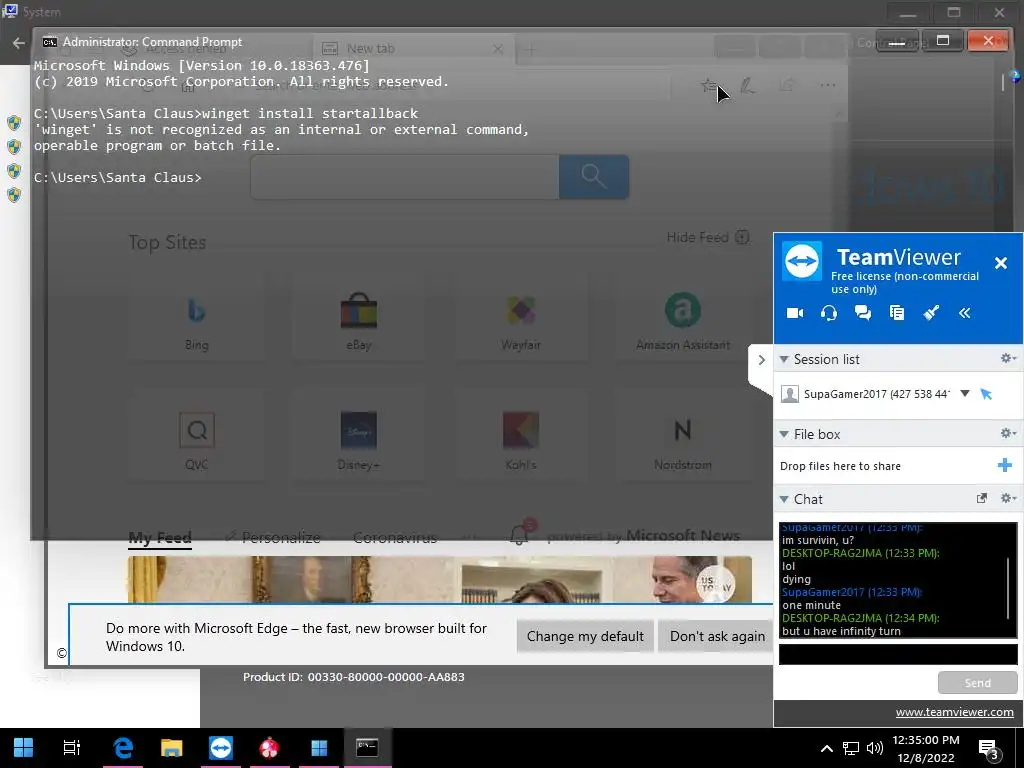This screenshot has height=768, width=1024.
Task: Select the Personalize tab
Action: [x=273, y=537]
